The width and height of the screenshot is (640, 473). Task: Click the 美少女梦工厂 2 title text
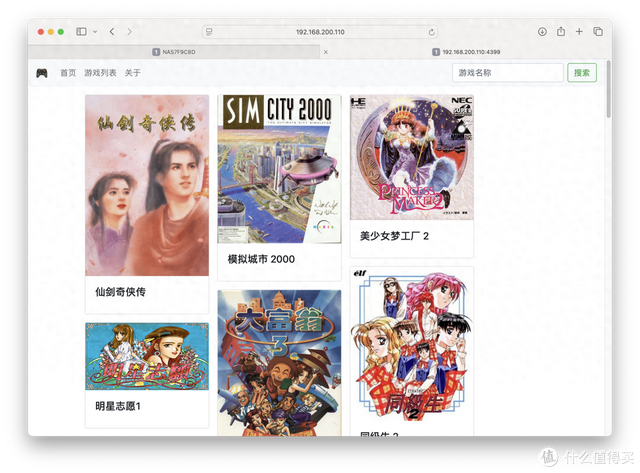394,236
